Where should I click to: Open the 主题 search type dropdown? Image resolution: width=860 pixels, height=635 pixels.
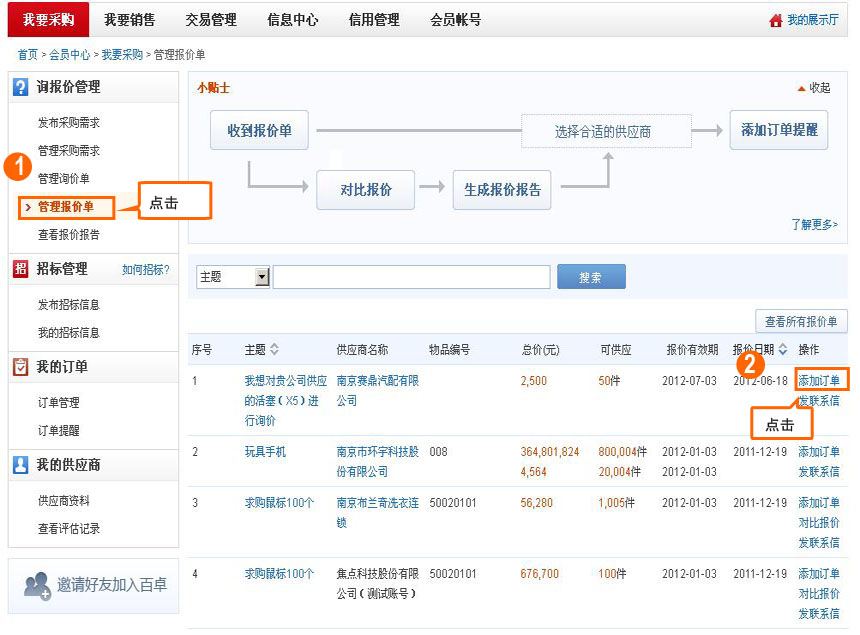262,277
